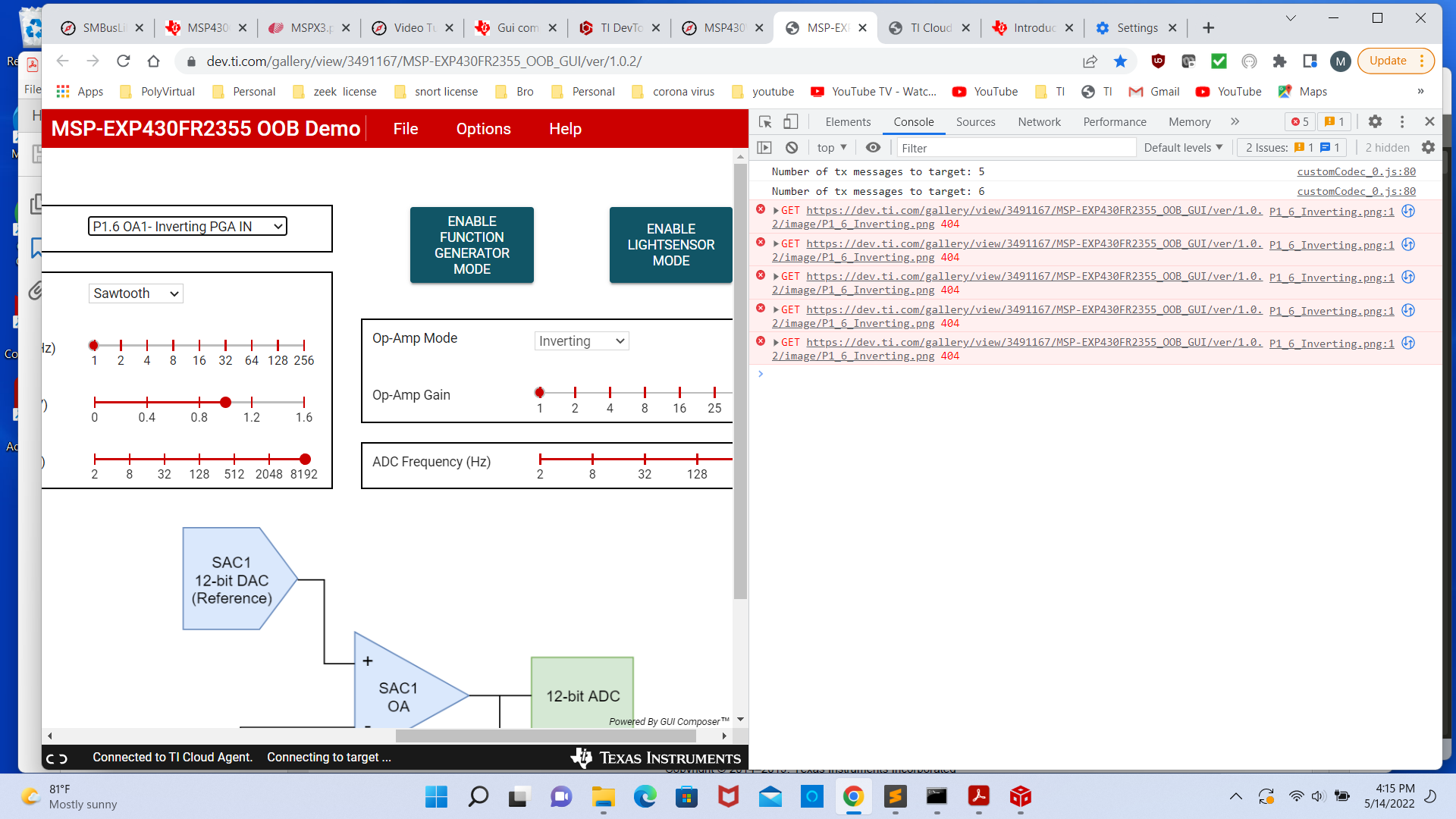This screenshot has width=1456, height=819.
Task: Open Gmail bookmark
Action: coord(1154,91)
